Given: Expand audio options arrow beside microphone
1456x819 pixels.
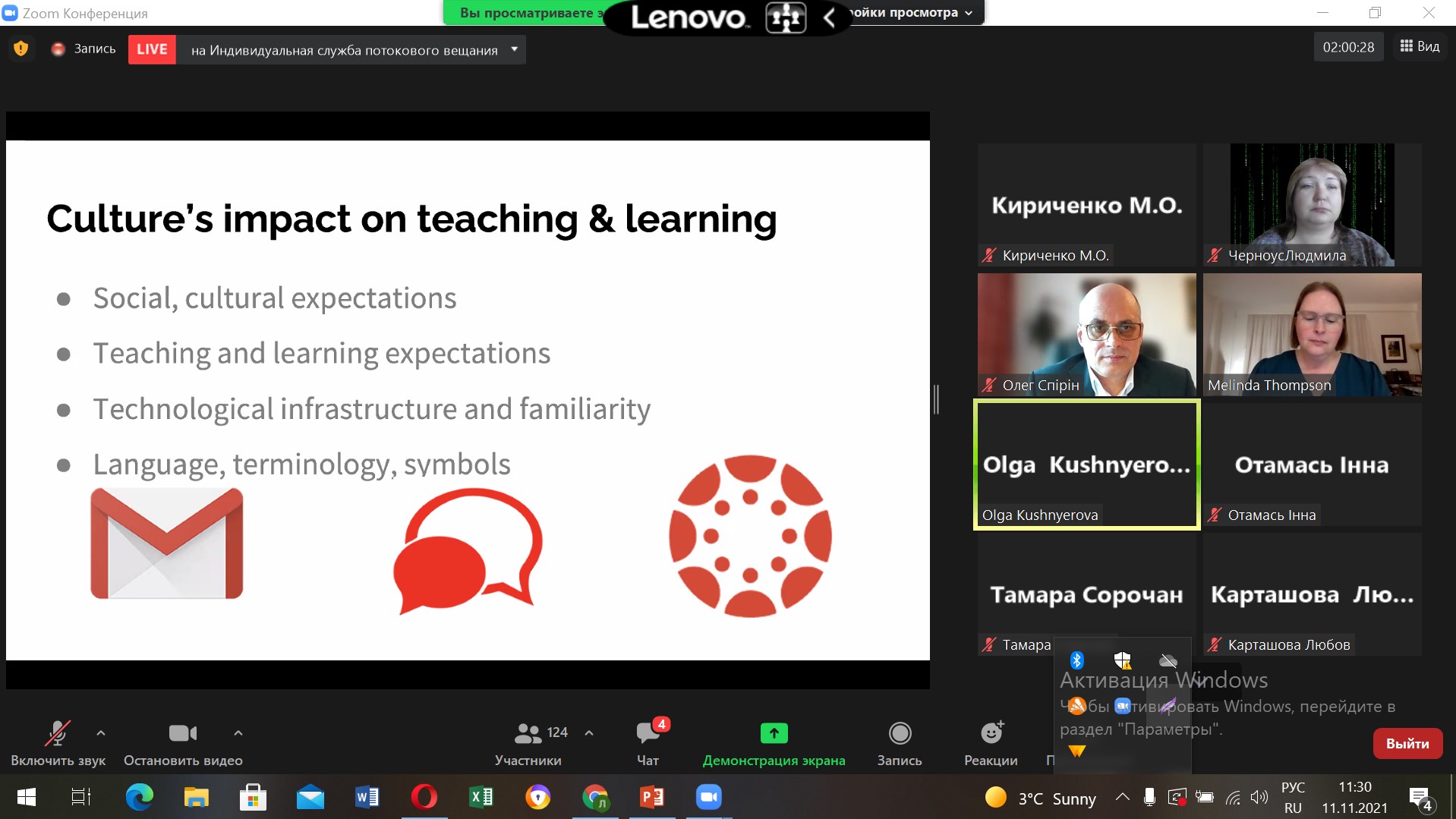Looking at the screenshot, I should 101,733.
